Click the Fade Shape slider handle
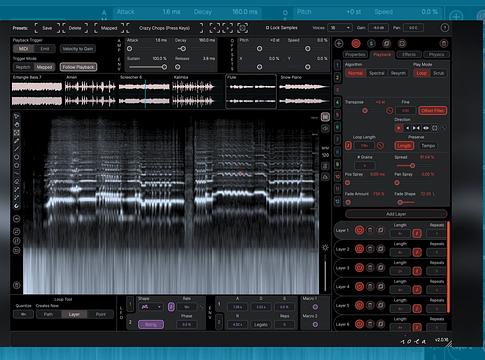This screenshot has height=360, width=485. [x=400, y=202]
